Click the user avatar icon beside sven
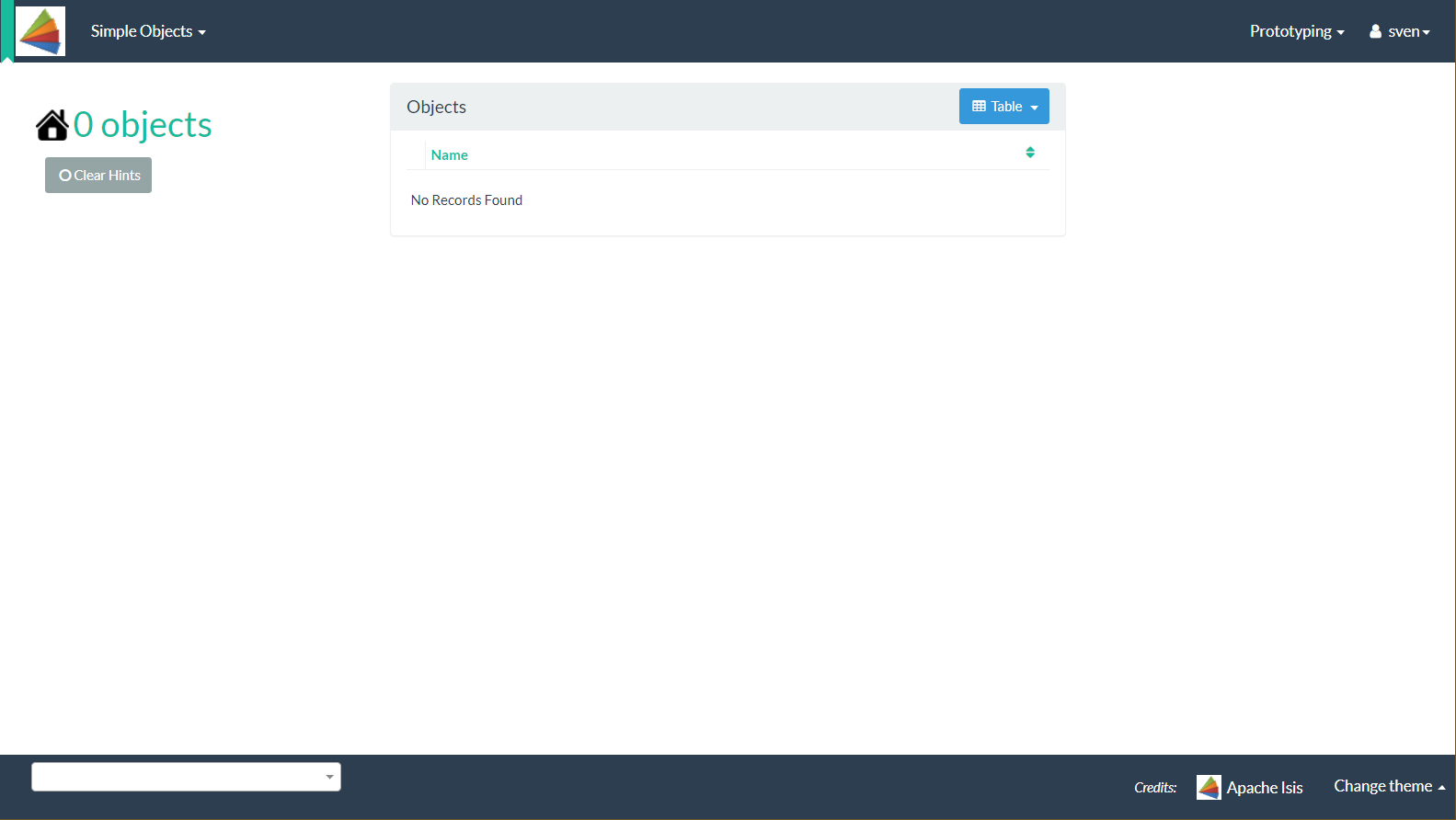The image size is (1456, 820). [1375, 31]
